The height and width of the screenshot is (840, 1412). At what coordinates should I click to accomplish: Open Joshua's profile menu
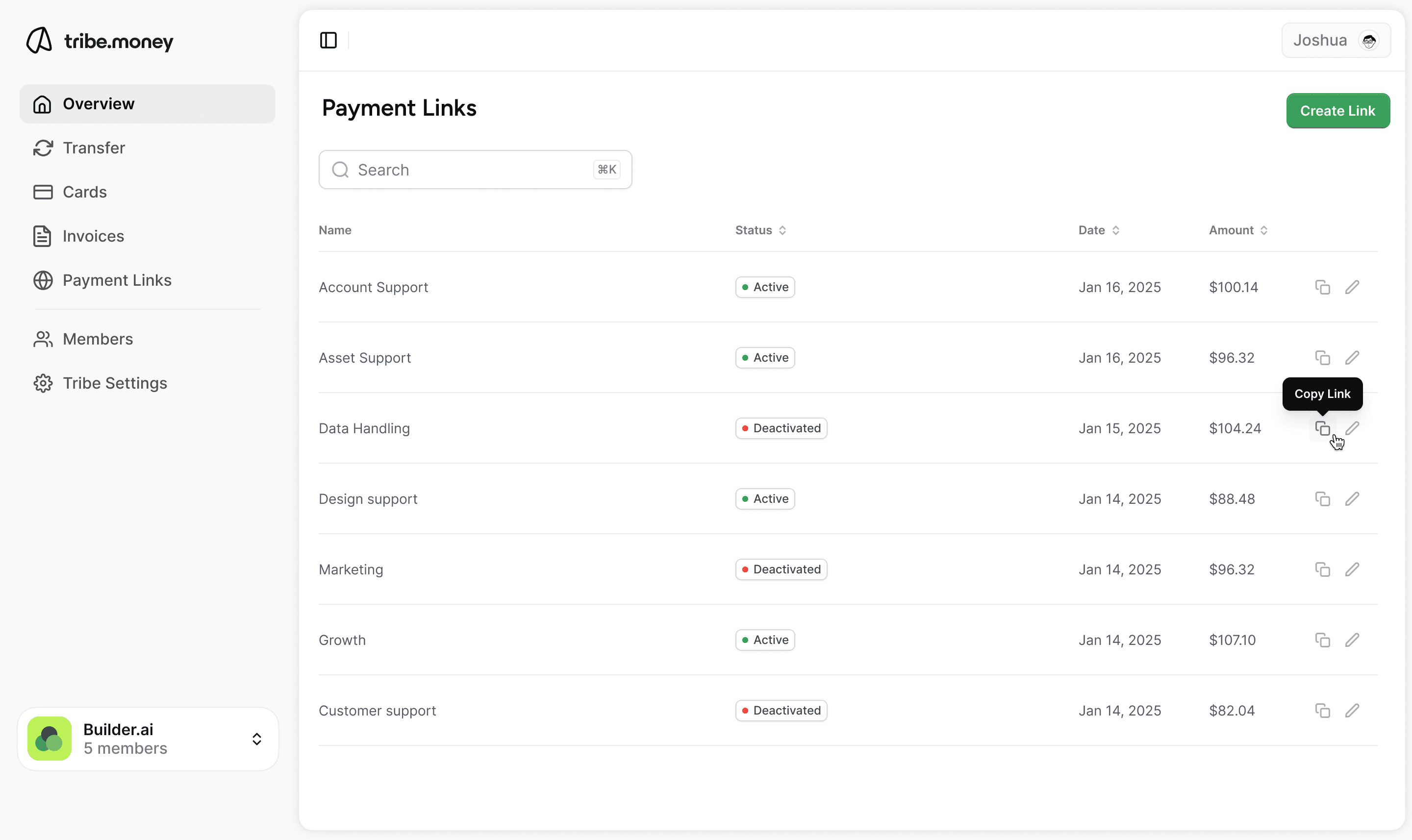pyautogui.click(x=1336, y=40)
